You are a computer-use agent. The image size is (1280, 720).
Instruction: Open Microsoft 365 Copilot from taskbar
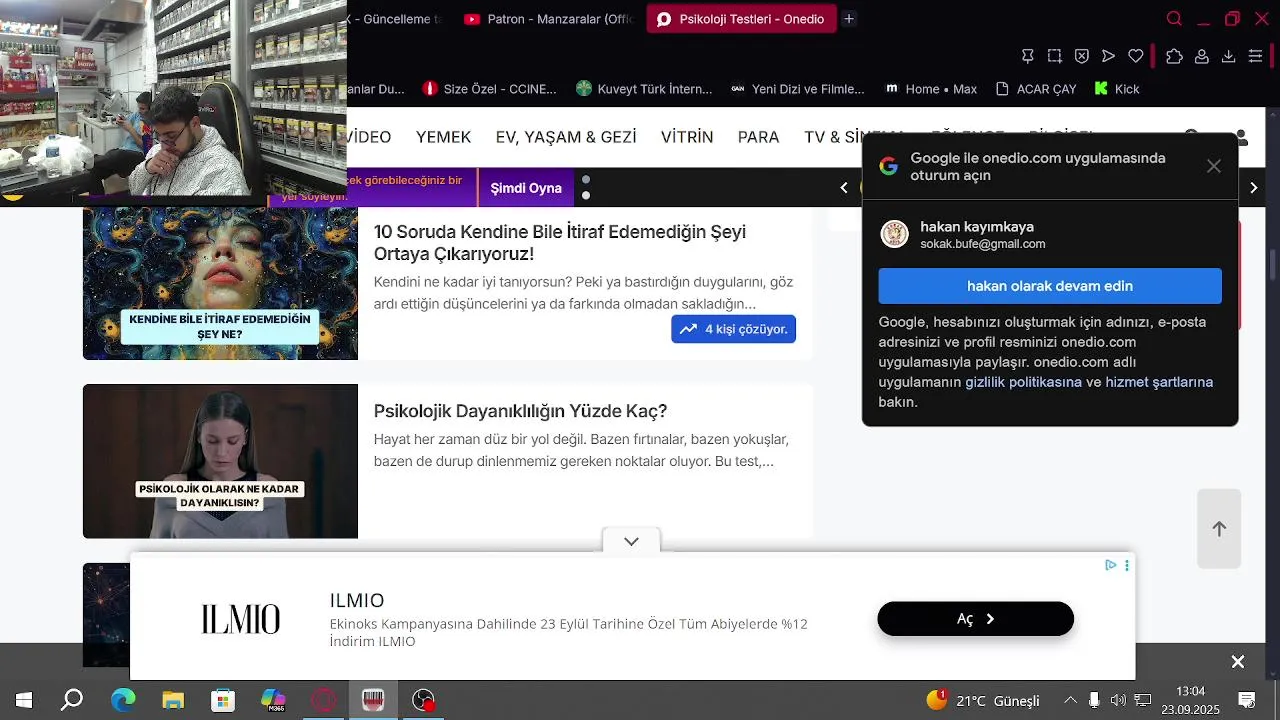coord(273,700)
